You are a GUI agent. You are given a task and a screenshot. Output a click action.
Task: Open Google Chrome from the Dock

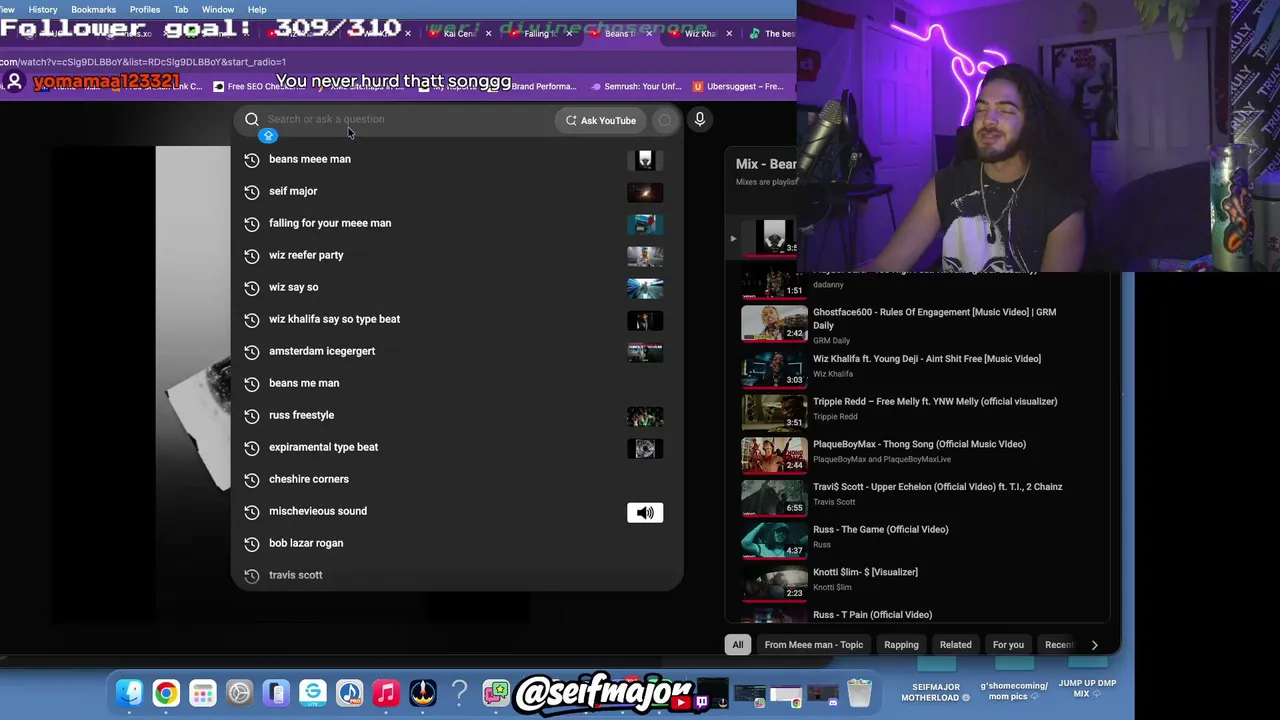[166, 693]
